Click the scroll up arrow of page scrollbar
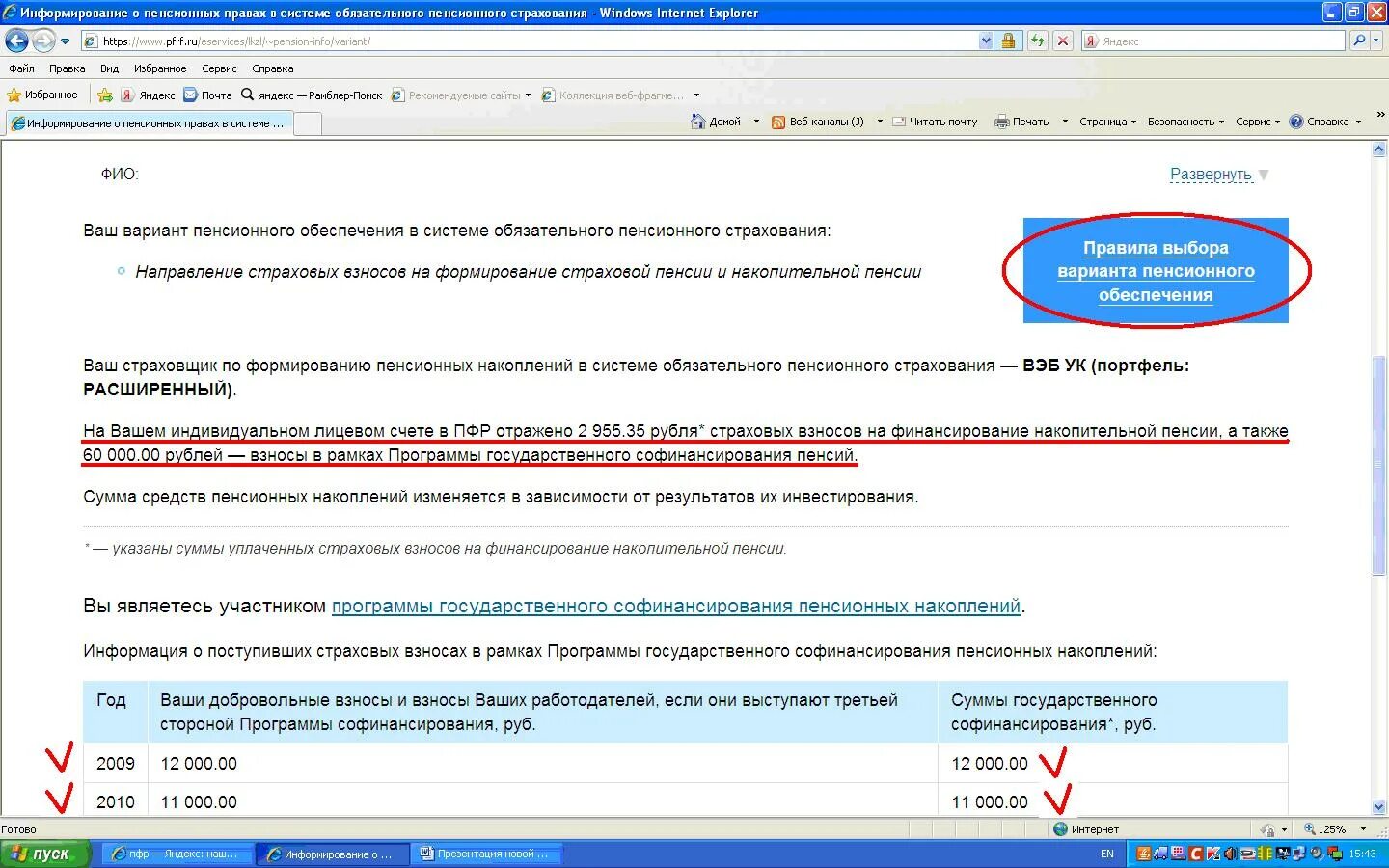This screenshot has height=868, width=1389. pyautogui.click(x=1379, y=150)
